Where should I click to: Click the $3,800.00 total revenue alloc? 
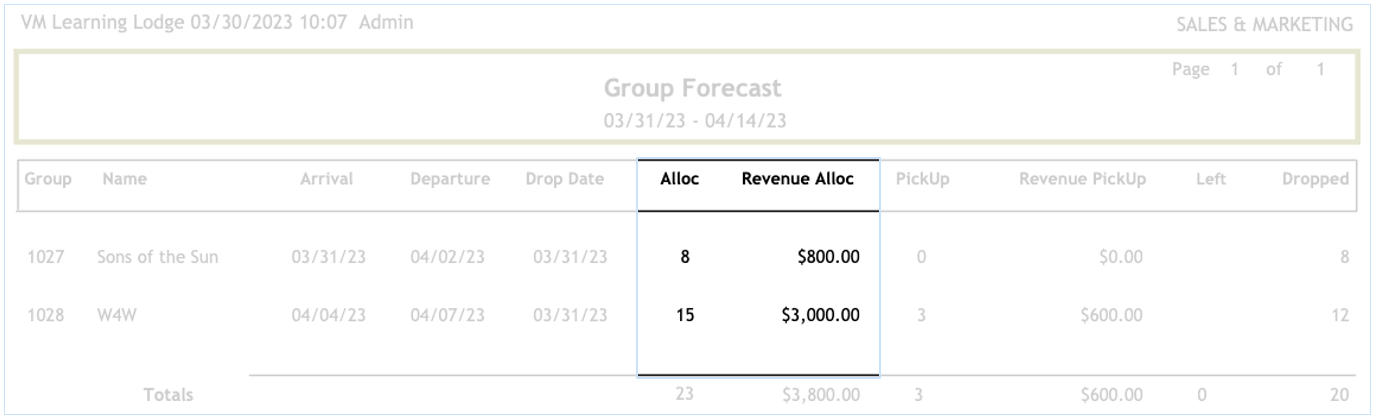(820, 395)
